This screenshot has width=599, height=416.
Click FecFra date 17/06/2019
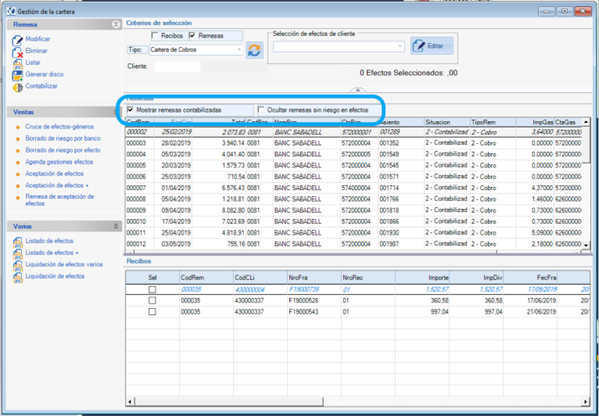point(541,301)
